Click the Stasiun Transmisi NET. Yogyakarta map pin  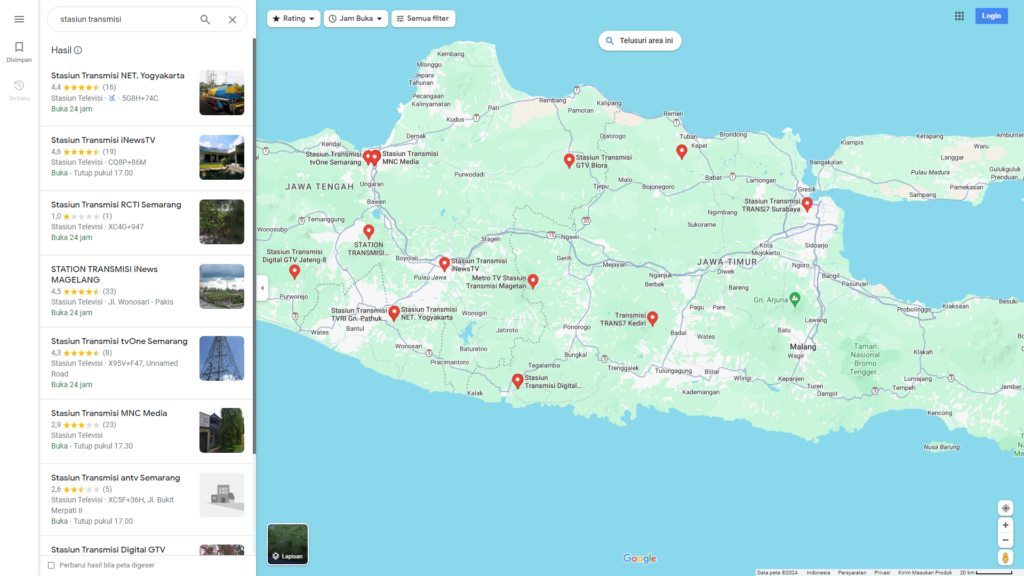pyautogui.click(x=394, y=313)
